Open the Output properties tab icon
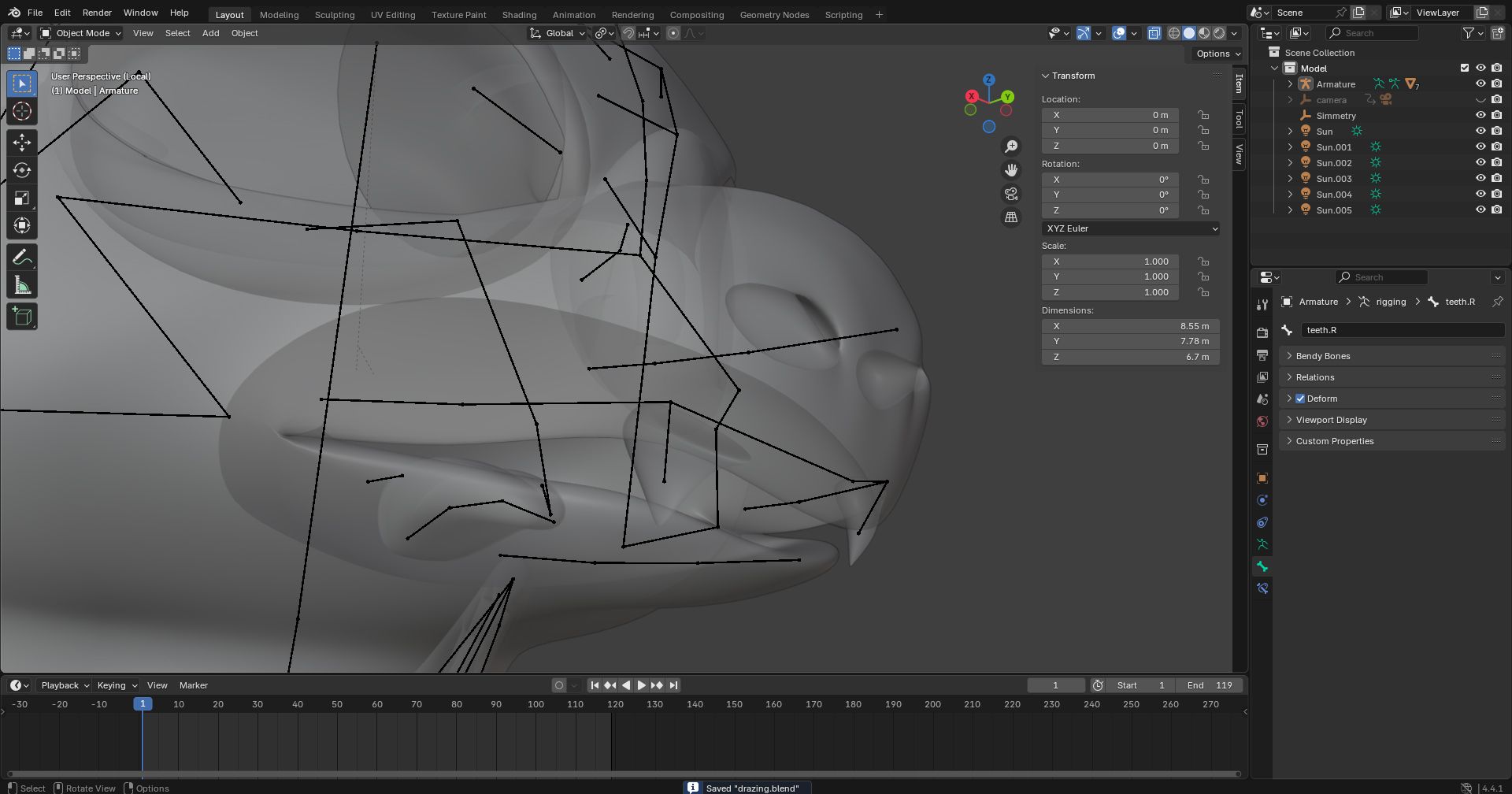Screen dimensions: 1512x794 coord(1262,355)
